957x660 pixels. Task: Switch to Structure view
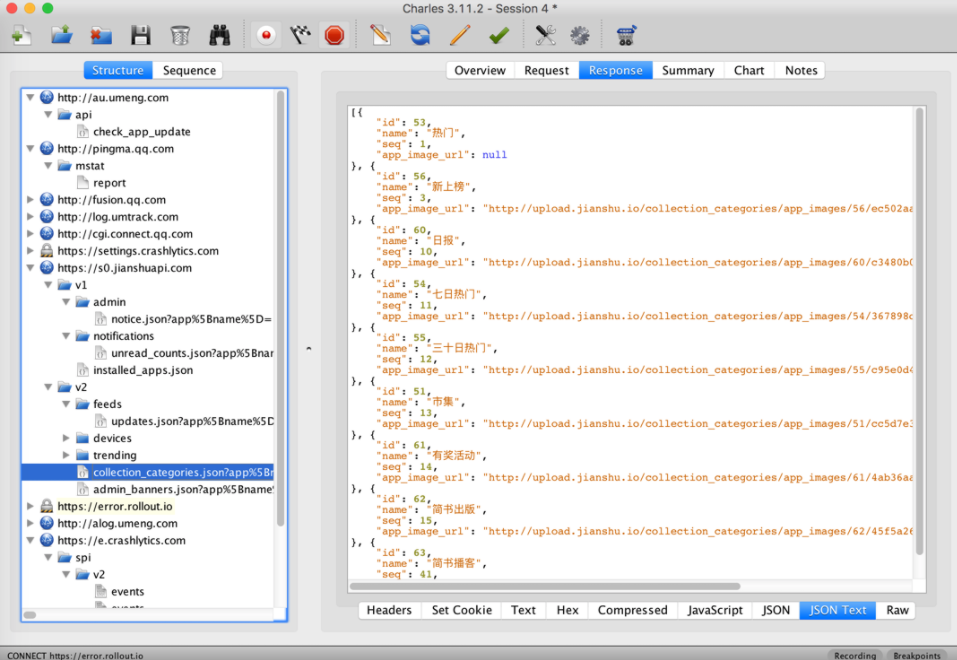pos(118,70)
